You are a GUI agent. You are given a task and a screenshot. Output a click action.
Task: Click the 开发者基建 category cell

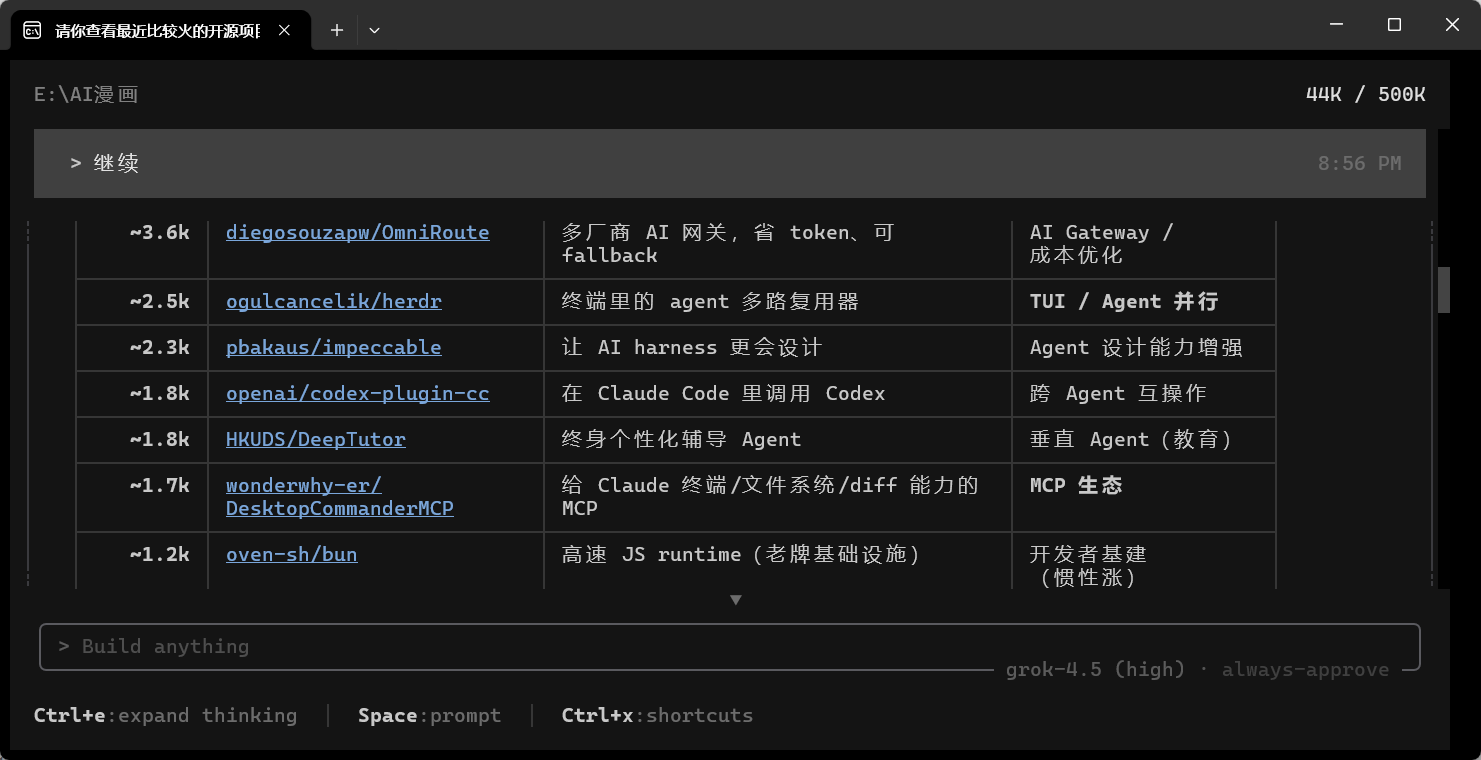click(1088, 566)
